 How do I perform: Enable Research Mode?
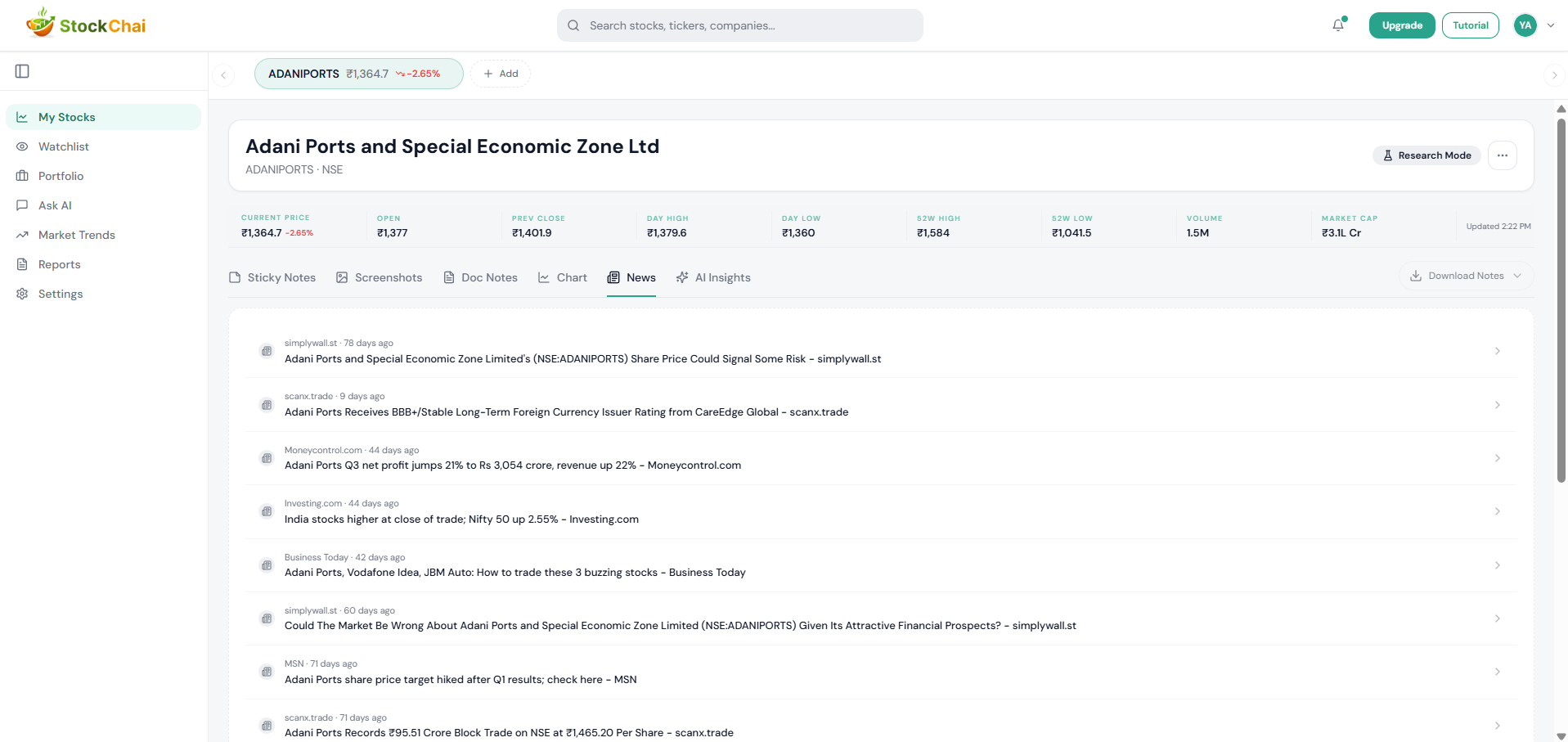[x=1426, y=155]
